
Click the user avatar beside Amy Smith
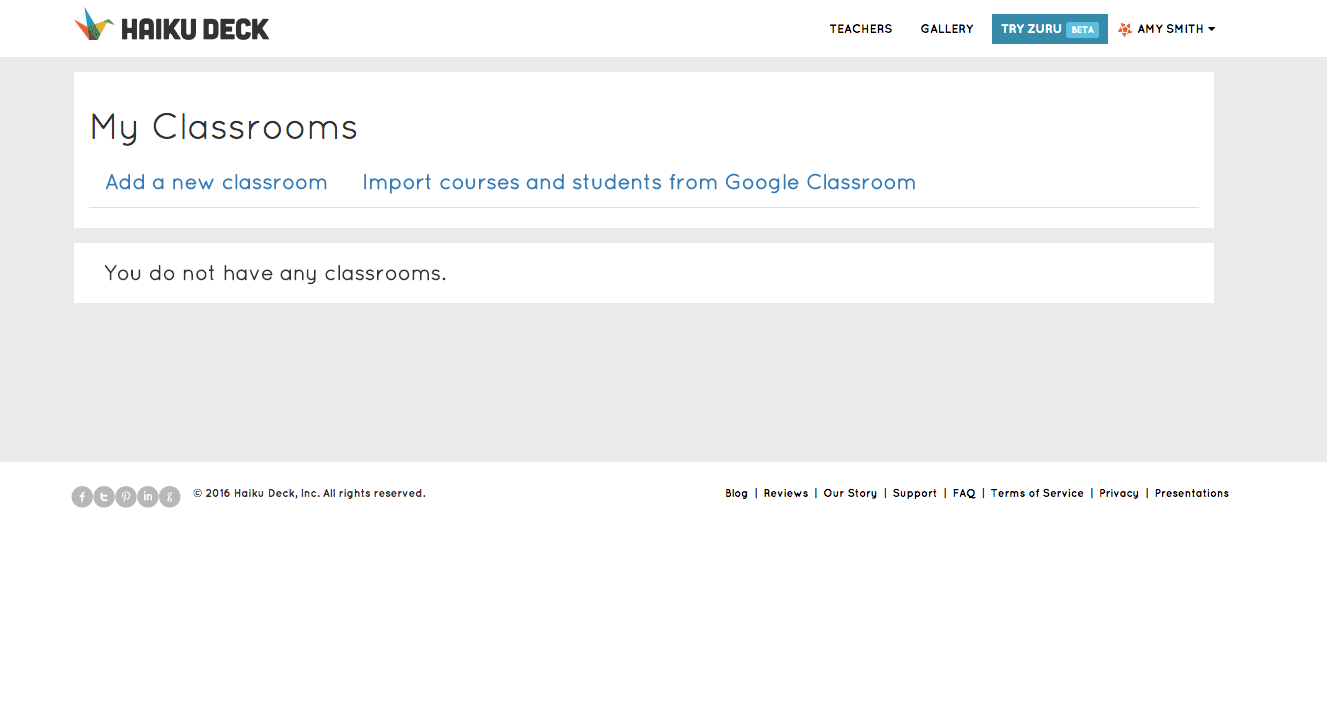pyautogui.click(x=1125, y=29)
